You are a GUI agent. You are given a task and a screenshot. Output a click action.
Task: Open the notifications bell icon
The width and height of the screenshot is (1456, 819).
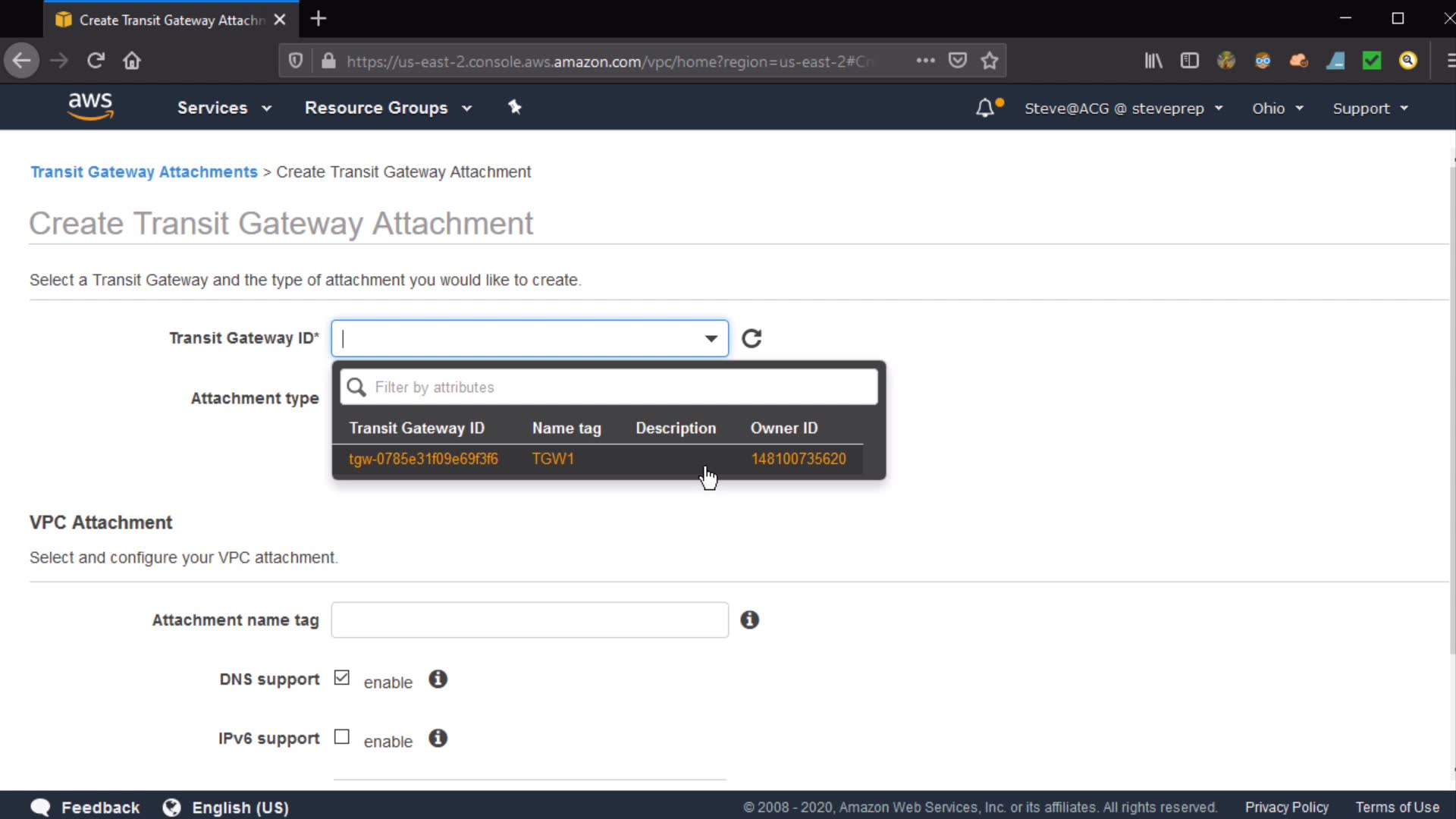984,108
